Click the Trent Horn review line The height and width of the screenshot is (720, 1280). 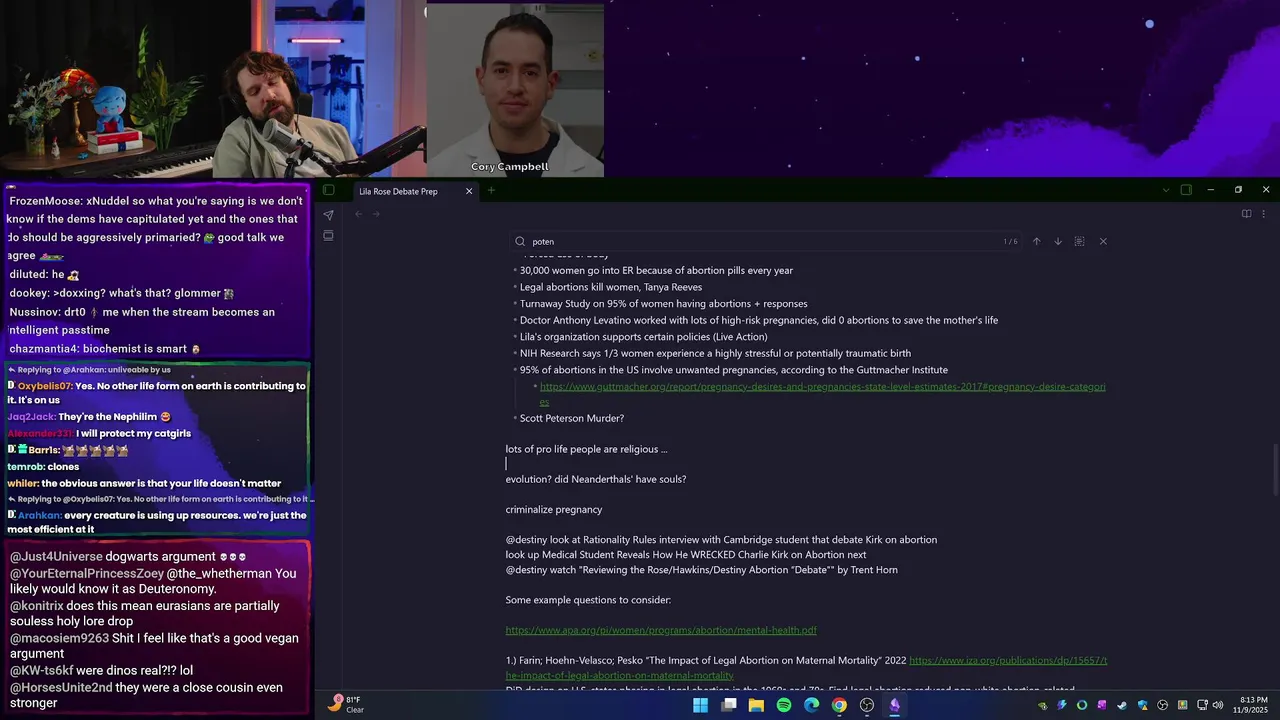click(x=701, y=570)
